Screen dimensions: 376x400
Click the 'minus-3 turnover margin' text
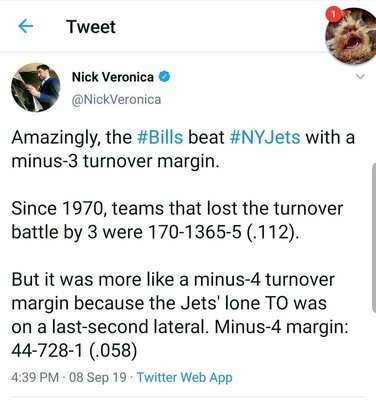point(115,161)
